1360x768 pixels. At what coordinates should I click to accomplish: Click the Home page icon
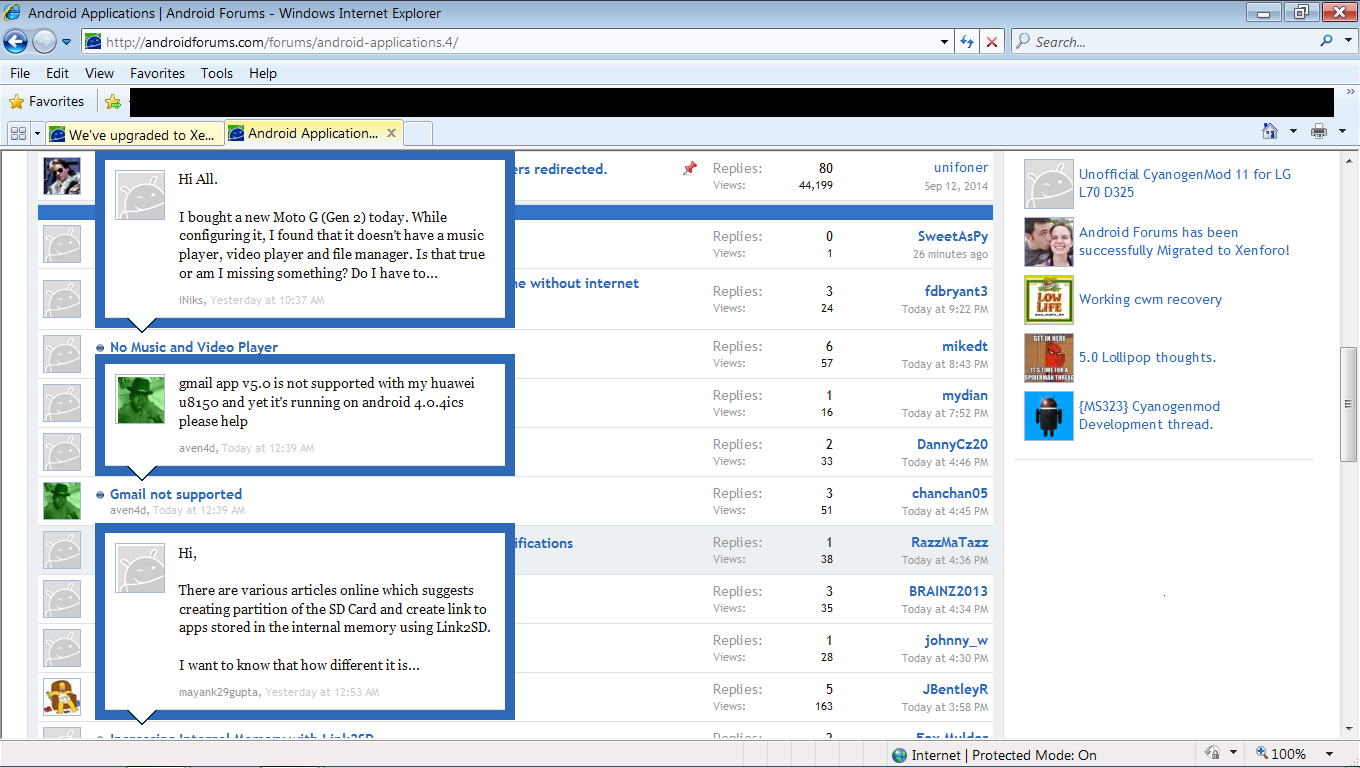(x=1269, y=132)
